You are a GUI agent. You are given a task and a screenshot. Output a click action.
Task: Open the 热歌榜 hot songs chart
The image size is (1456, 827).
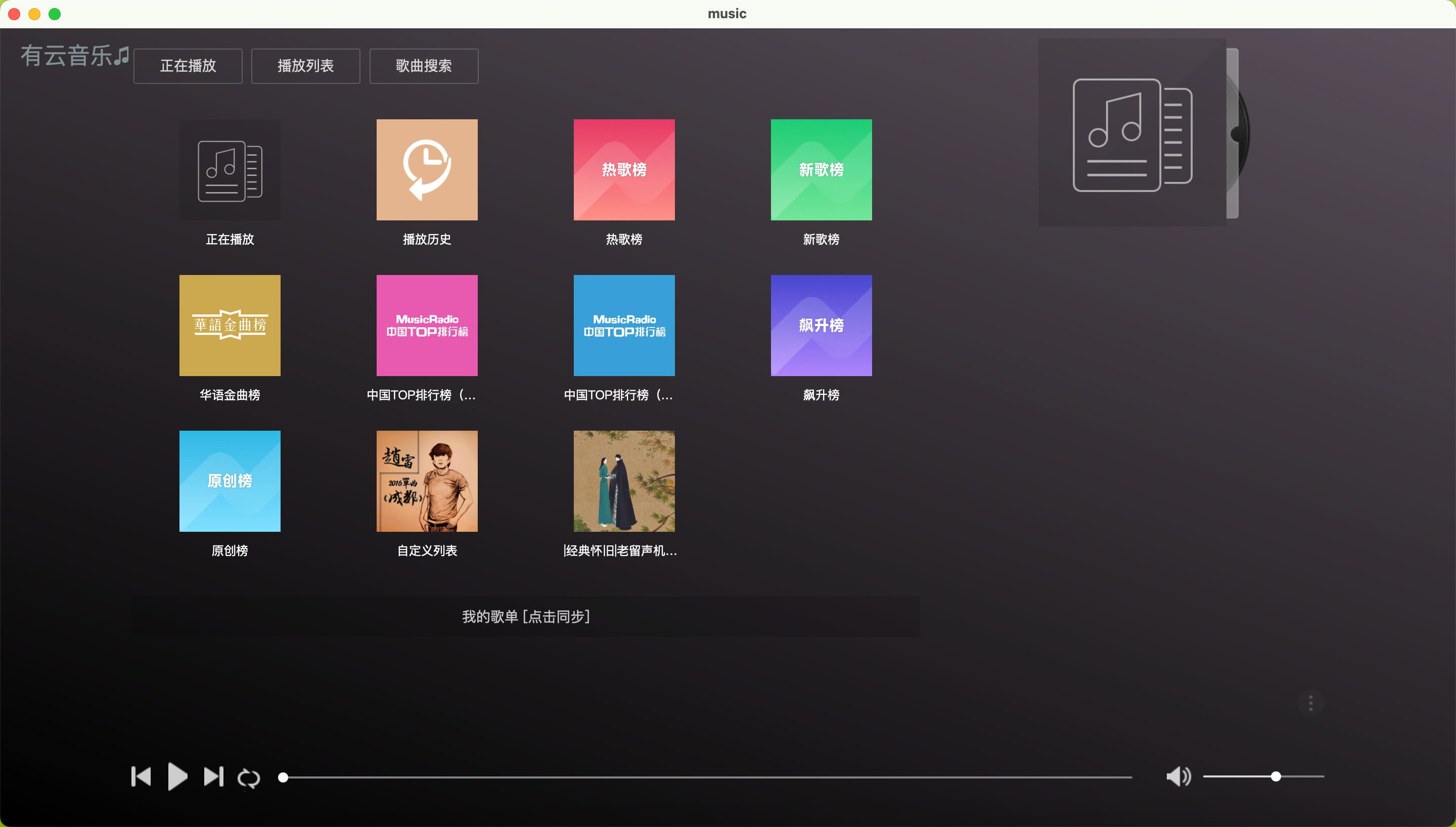[x=624, y=170]
